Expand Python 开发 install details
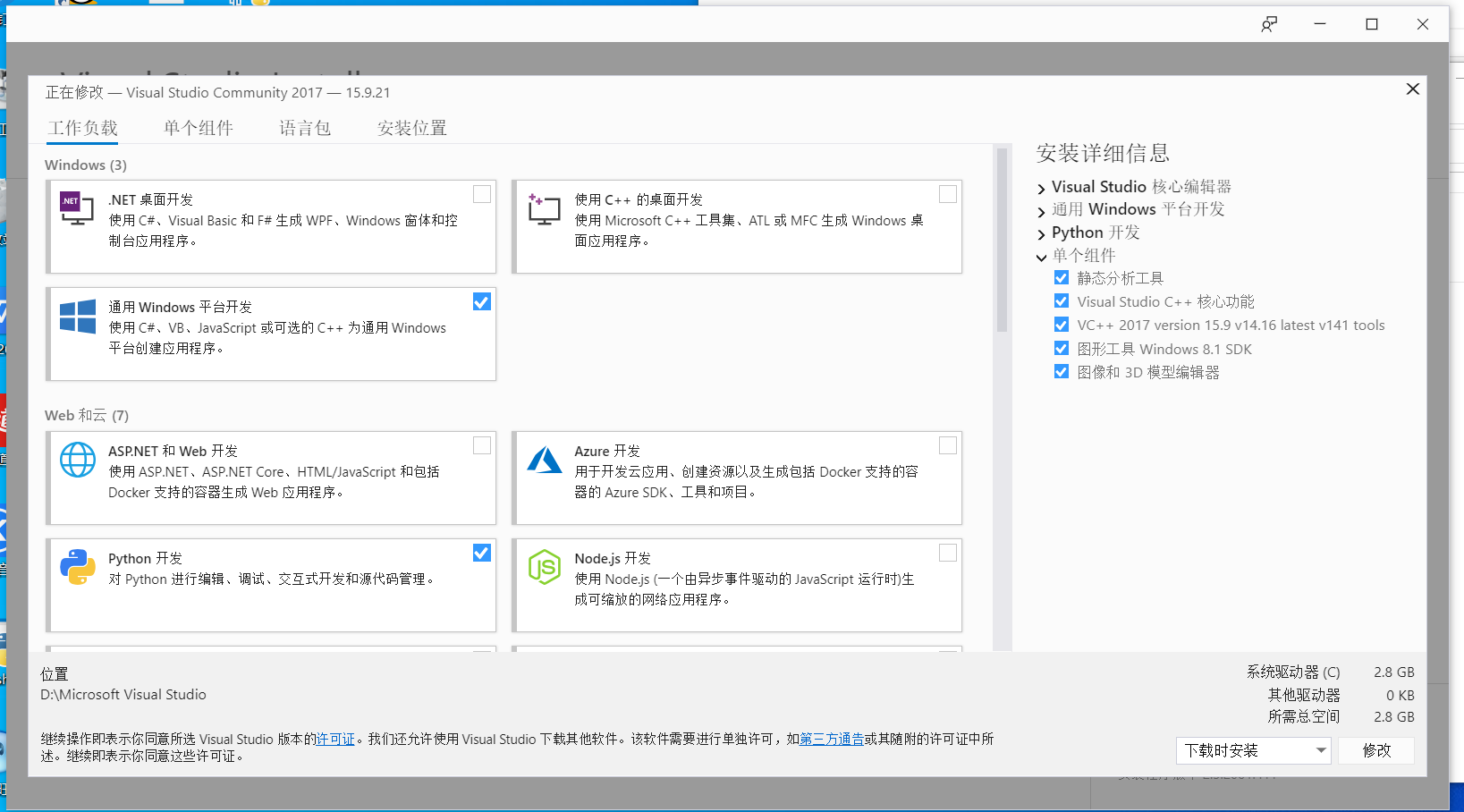 pyautogui.click(x=1042, y=234)
